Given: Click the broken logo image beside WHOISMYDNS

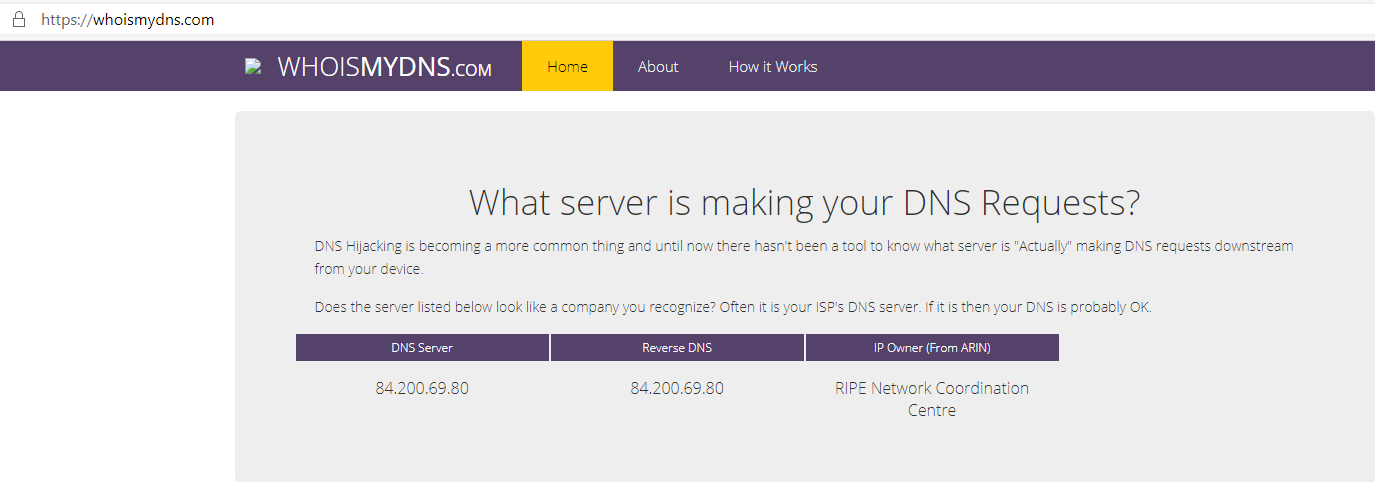Looking at the screenshot, I should pos(253,66).
